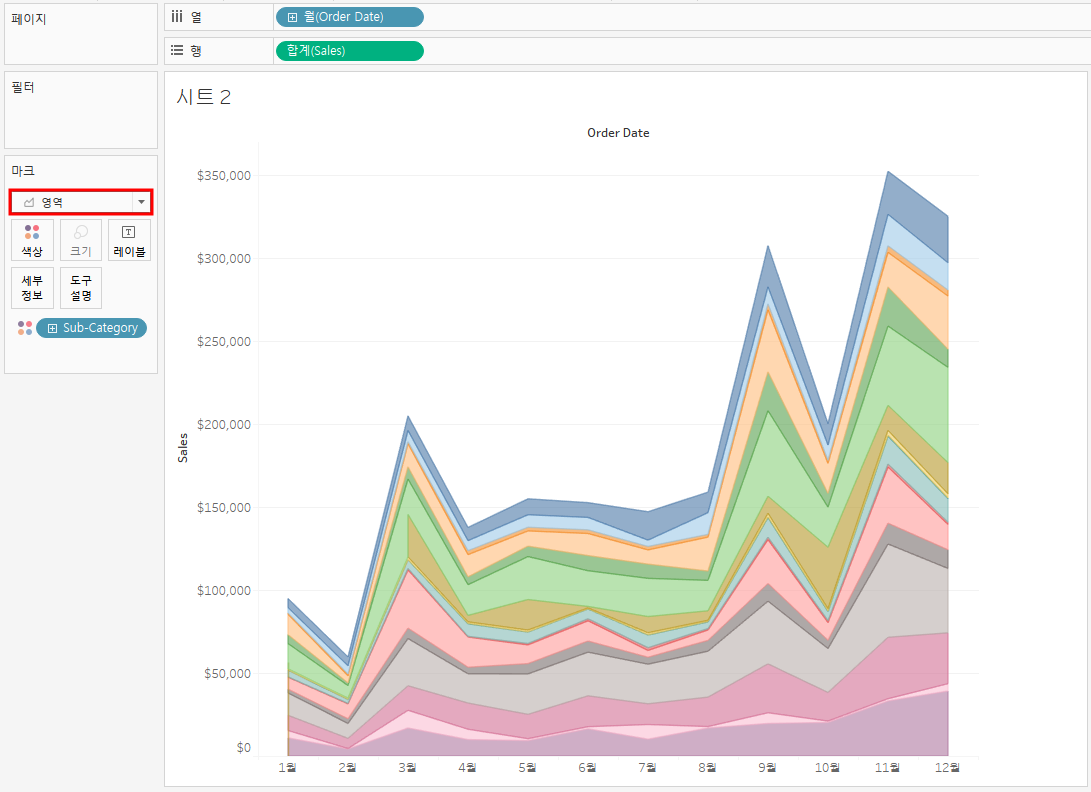Click the $300,000 axis label
This screenshot has width=1091, height=792.
click(223, 258)
